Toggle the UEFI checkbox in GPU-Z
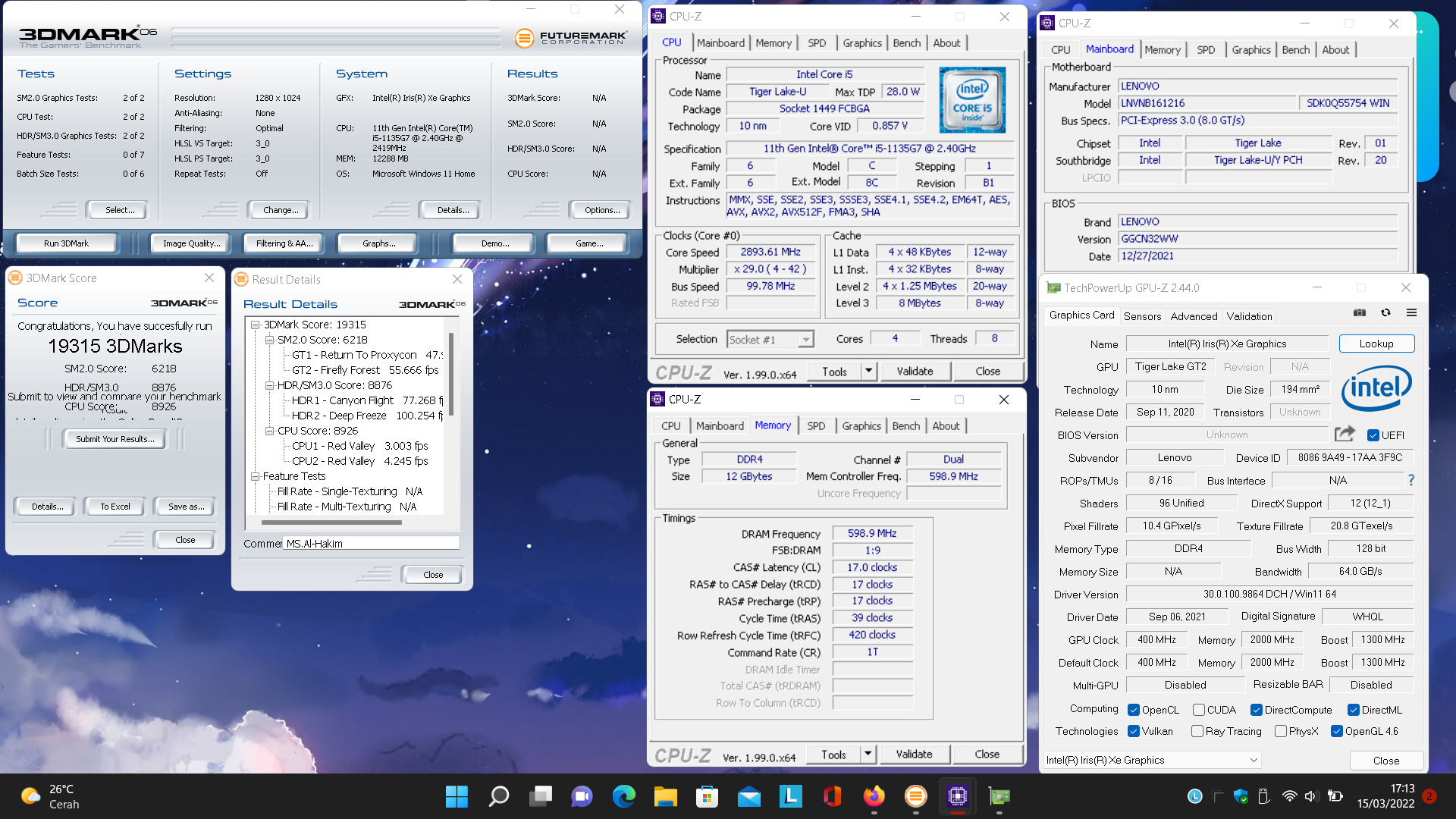 (1373, 435)
